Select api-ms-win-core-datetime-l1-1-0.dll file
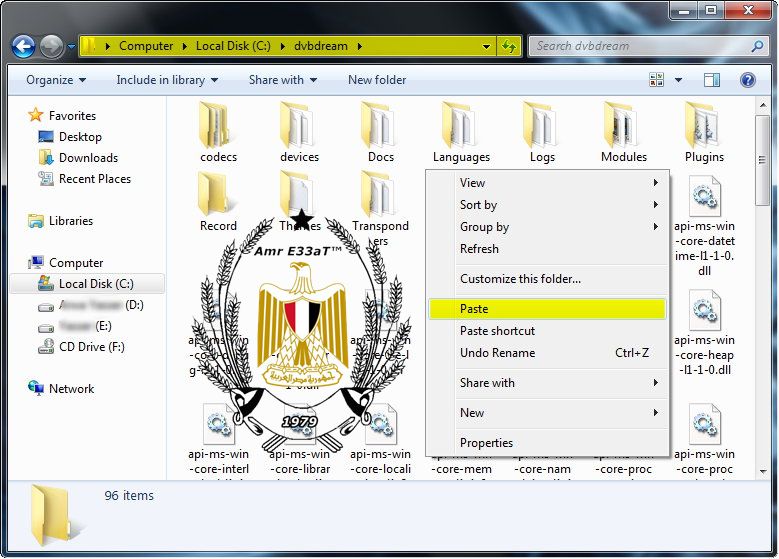Screen dimensions: 779x559 coord(704,226)
